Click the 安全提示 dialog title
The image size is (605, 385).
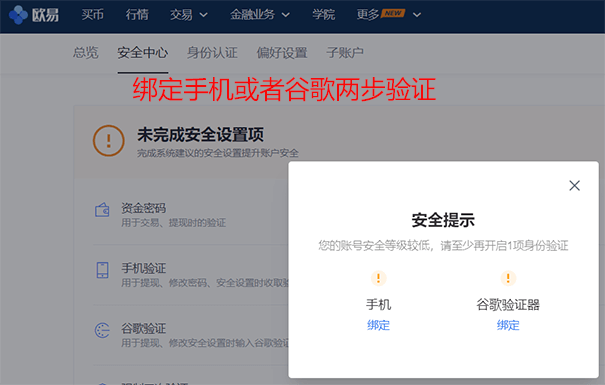pos(443,220)
